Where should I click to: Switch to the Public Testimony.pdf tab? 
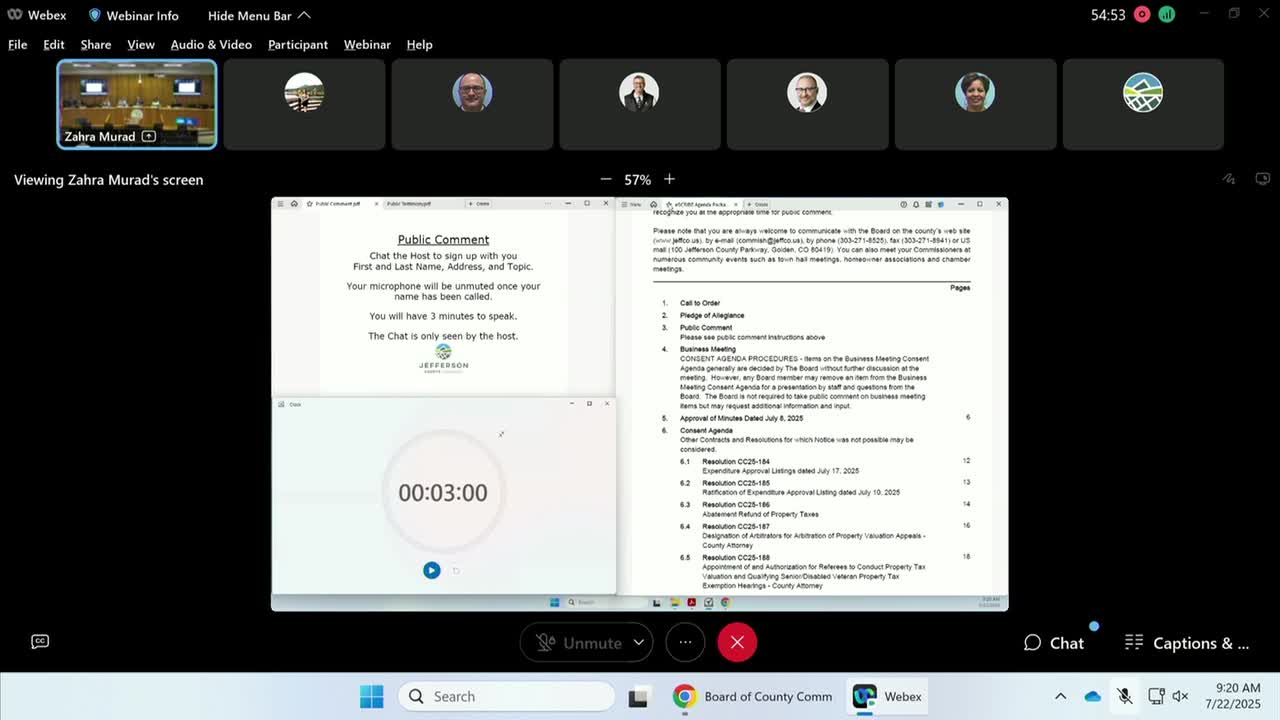pos(409,204)
